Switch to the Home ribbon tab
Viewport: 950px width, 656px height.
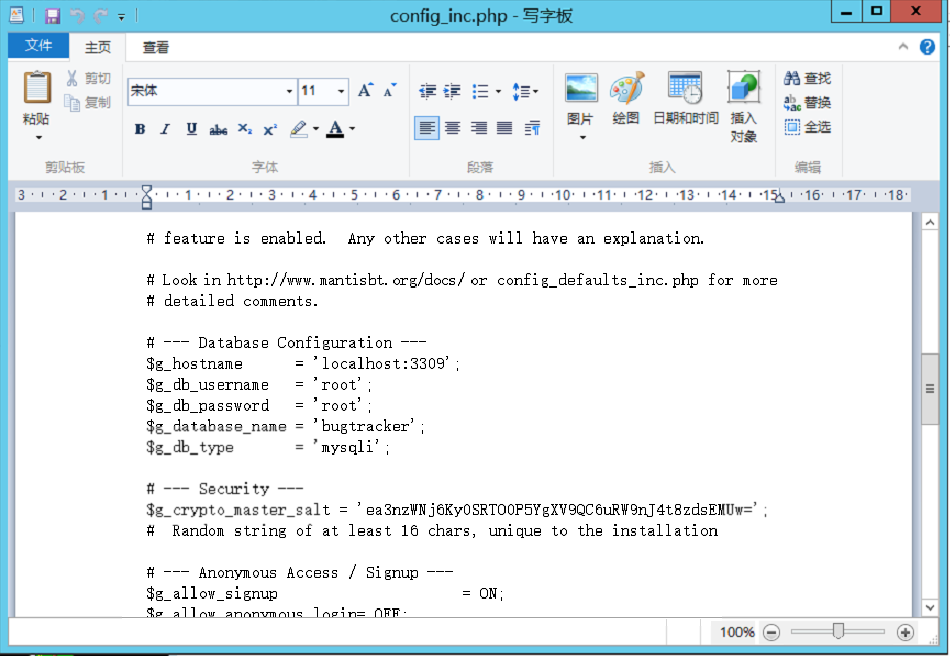98,47
